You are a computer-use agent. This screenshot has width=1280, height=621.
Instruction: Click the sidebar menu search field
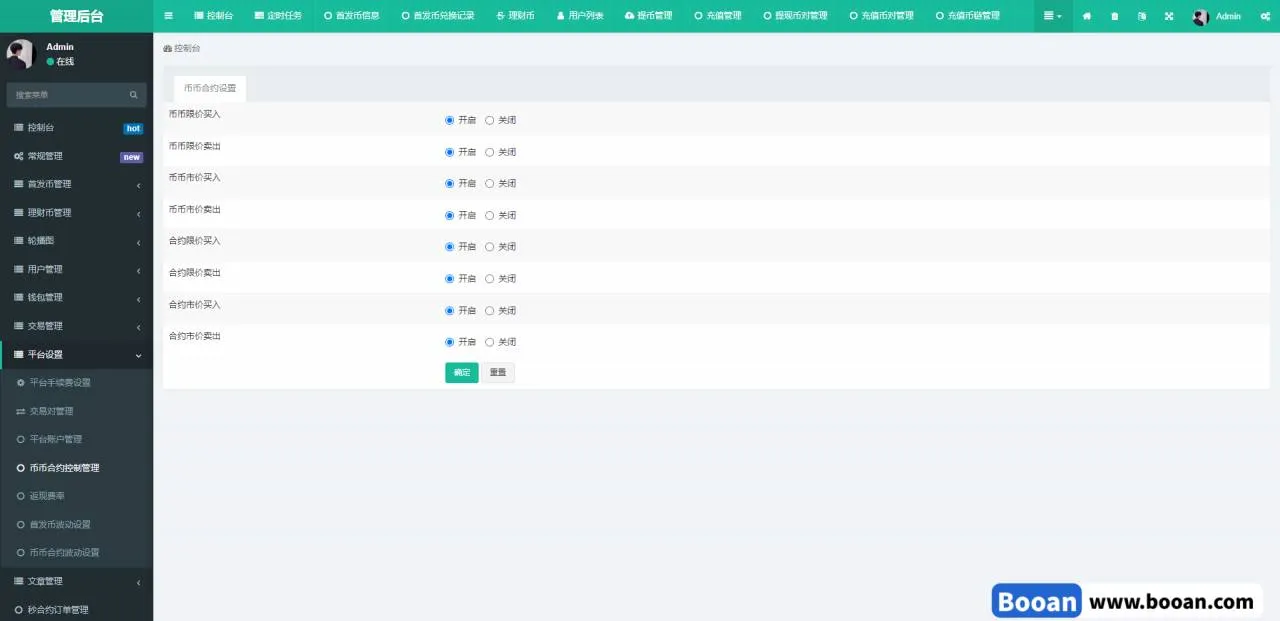click(x=68, y=95)
